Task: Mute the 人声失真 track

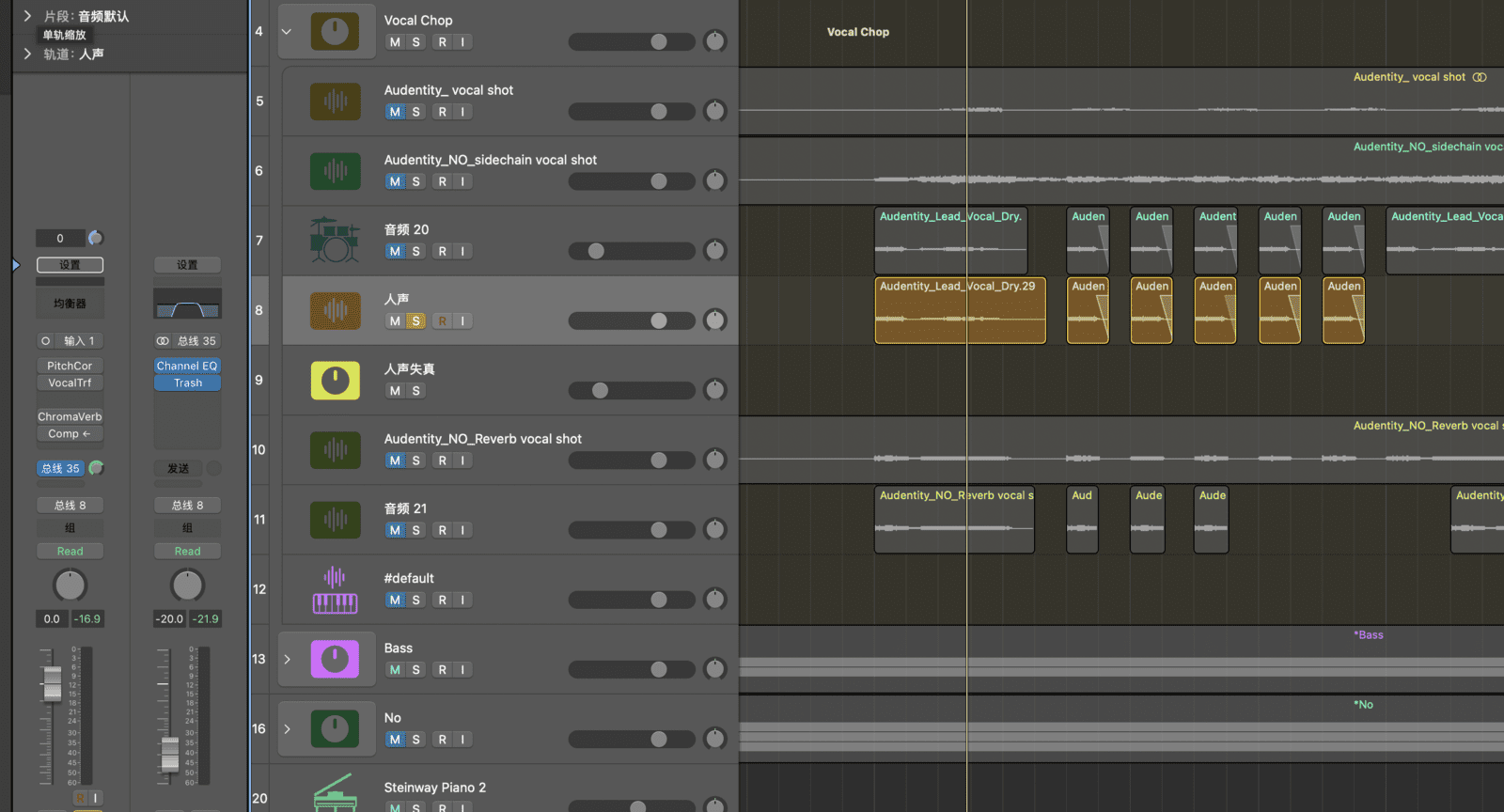Action: pos(395,391)
